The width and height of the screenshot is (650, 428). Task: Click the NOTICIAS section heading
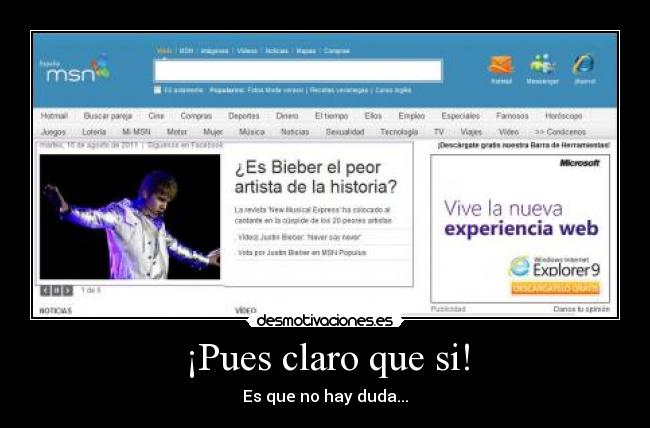pyautogui.click(x=56, y=311)
